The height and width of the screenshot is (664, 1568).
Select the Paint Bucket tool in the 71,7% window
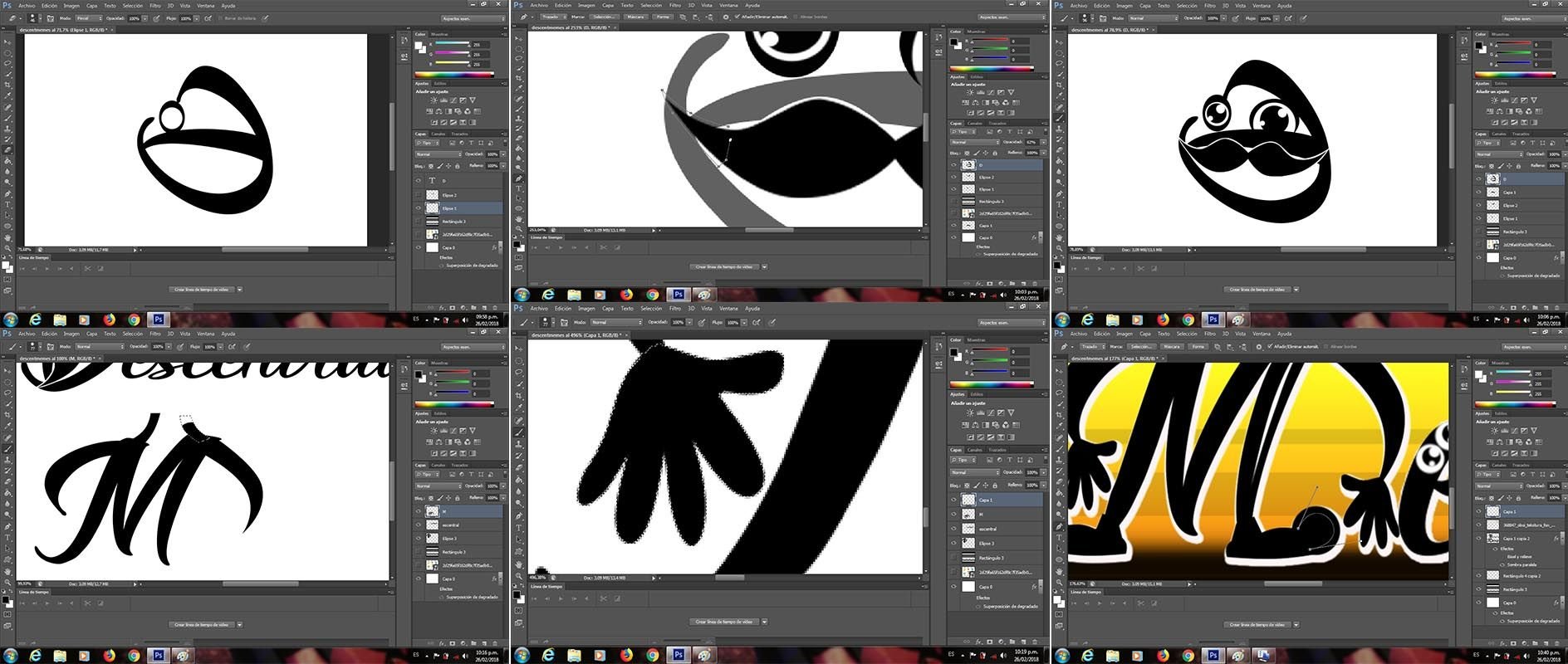coord(9,161)
